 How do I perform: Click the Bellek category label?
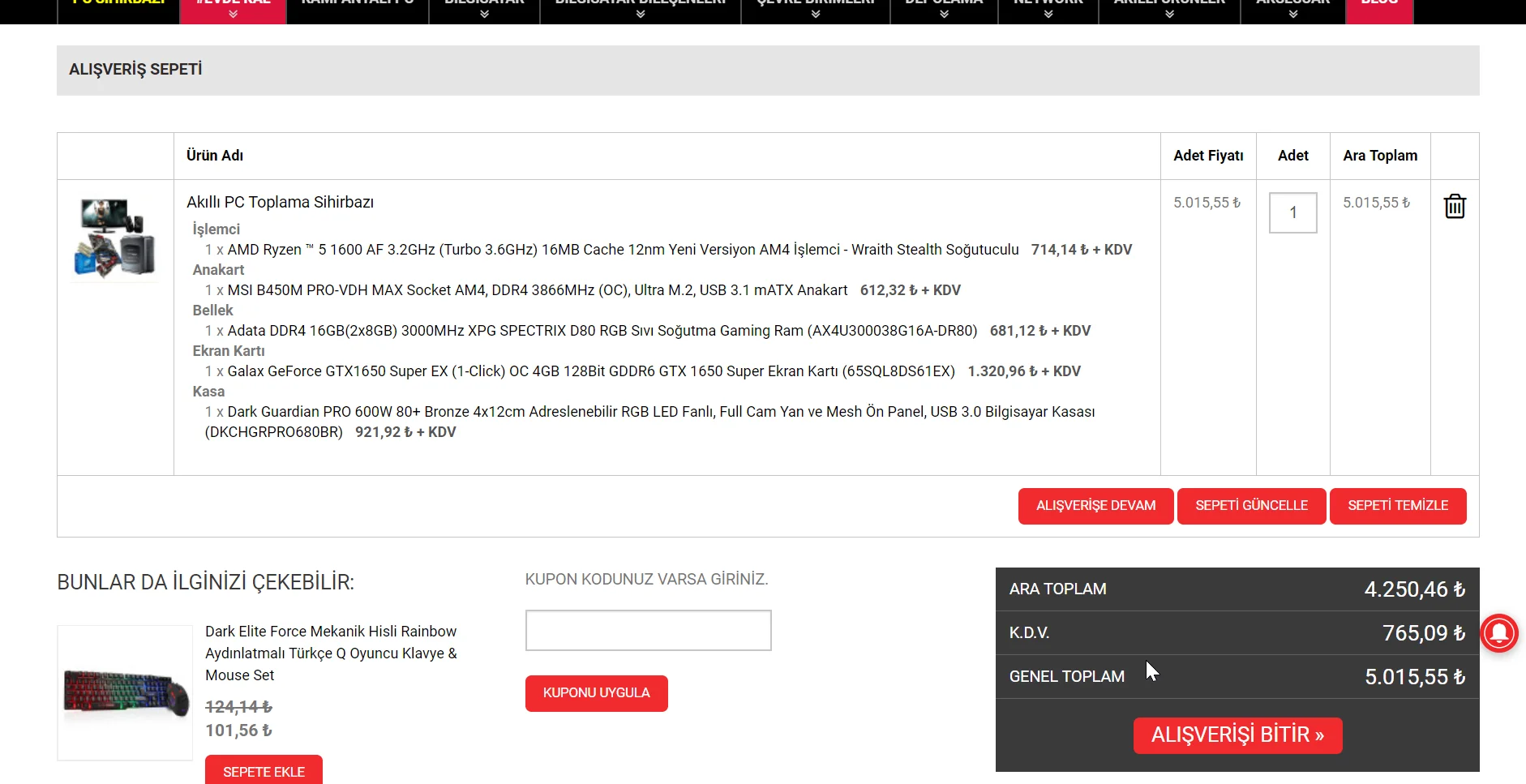[x=212, y=311]
